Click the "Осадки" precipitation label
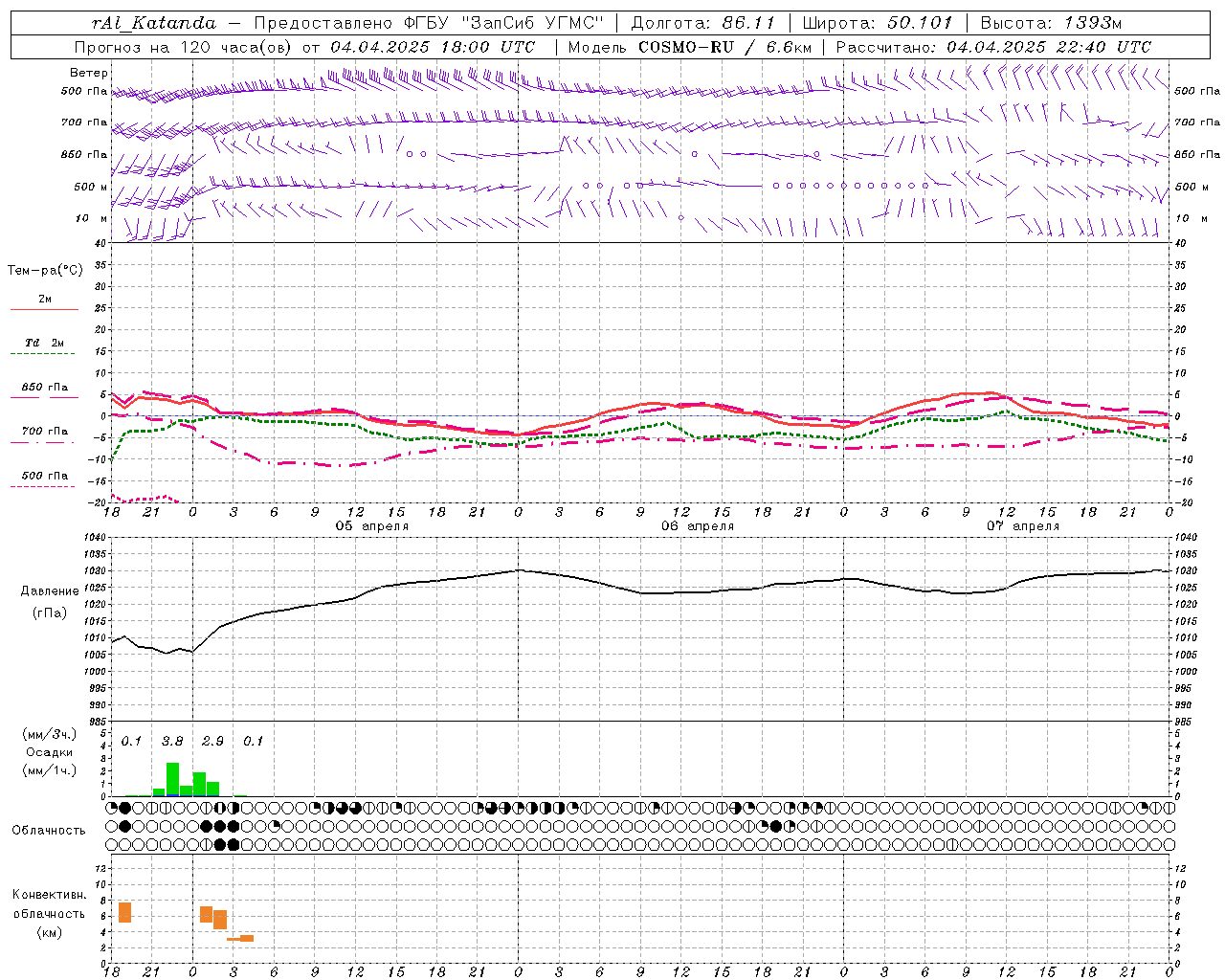The height and width of the screenshot is (980, 1225). [x=49, y=752]
